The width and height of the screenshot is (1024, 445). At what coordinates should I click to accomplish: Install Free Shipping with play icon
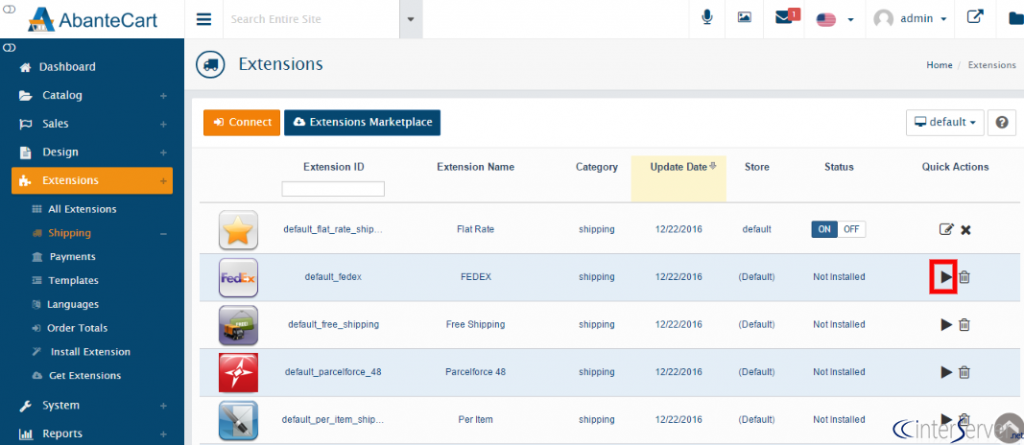(x=946, y=325)
